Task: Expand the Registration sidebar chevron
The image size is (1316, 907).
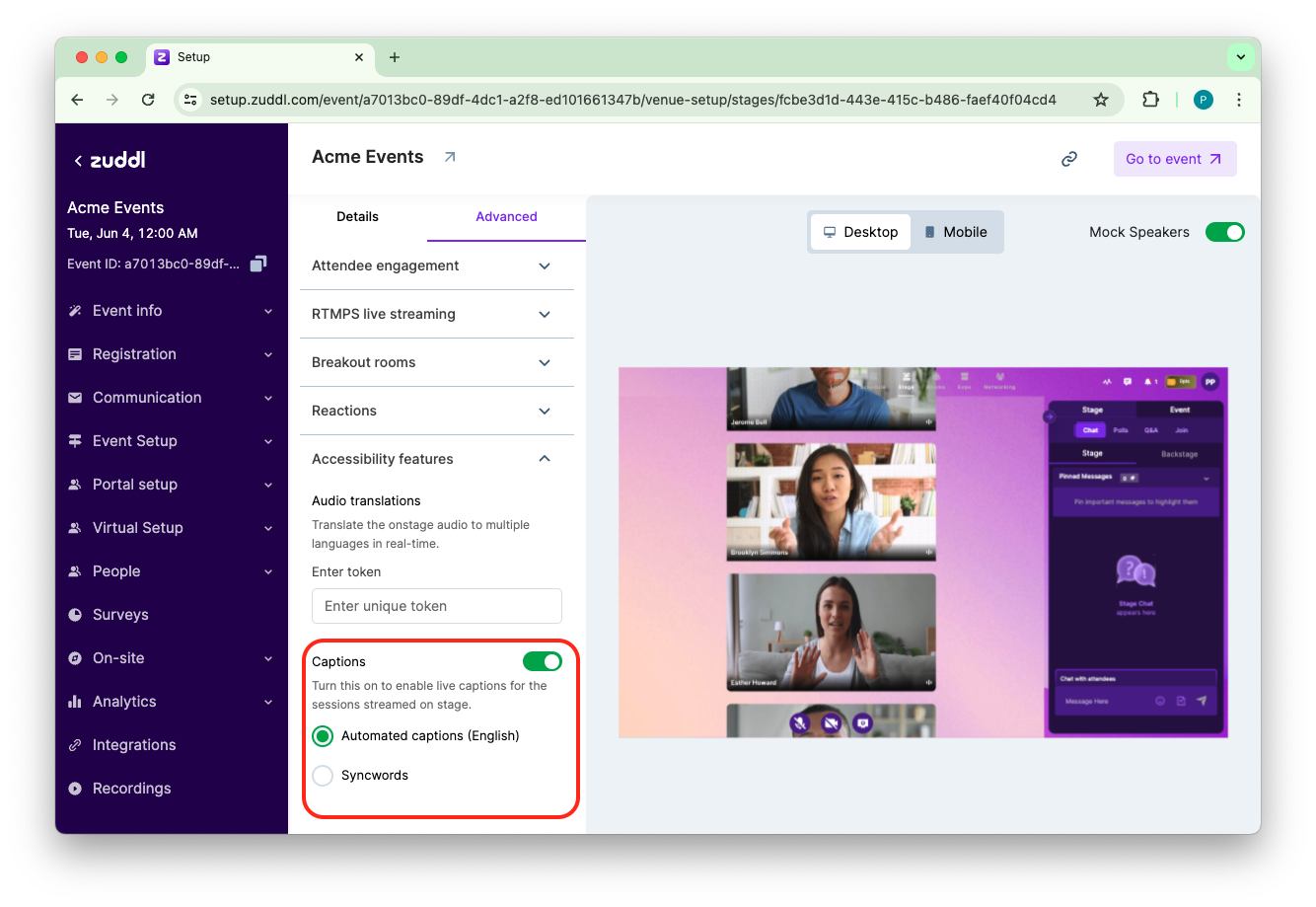Action: 268,355
